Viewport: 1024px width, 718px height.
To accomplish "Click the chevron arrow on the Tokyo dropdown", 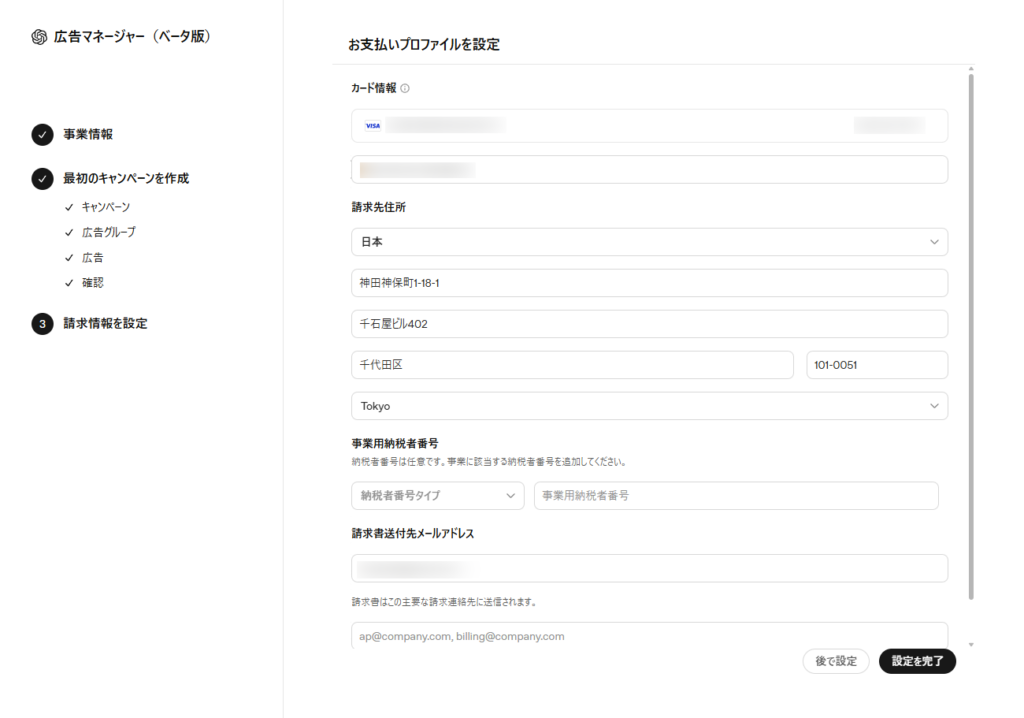I will tap(934, 406).
